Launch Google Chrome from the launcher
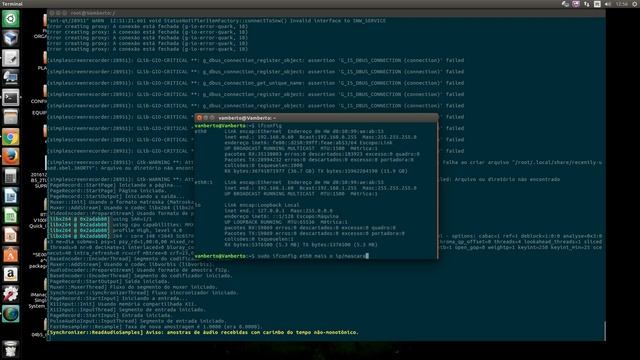The image size is (640, 360). pos(11,137)
